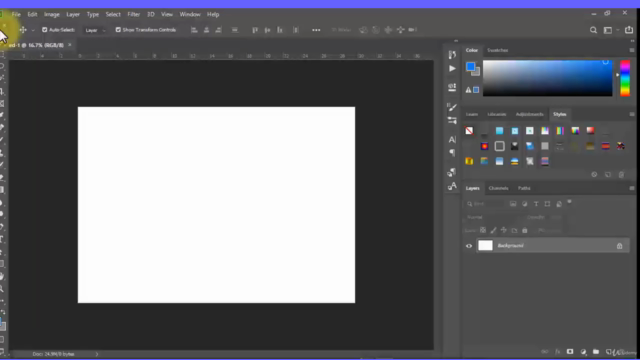
Task: Open the layer kind search dropdown
Action: point(486,204)
